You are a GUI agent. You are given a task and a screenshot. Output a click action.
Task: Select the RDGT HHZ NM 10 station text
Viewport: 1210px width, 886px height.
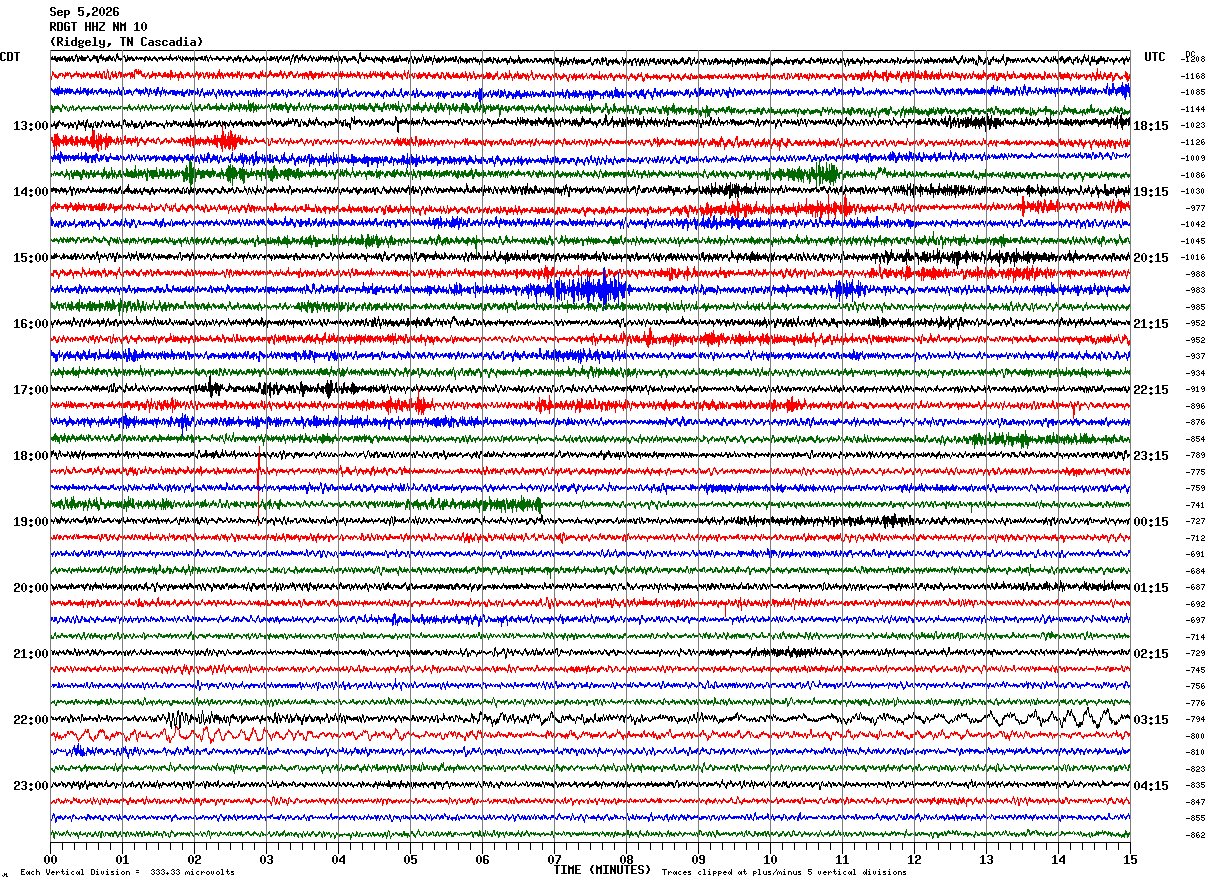[x=98, y=27]
